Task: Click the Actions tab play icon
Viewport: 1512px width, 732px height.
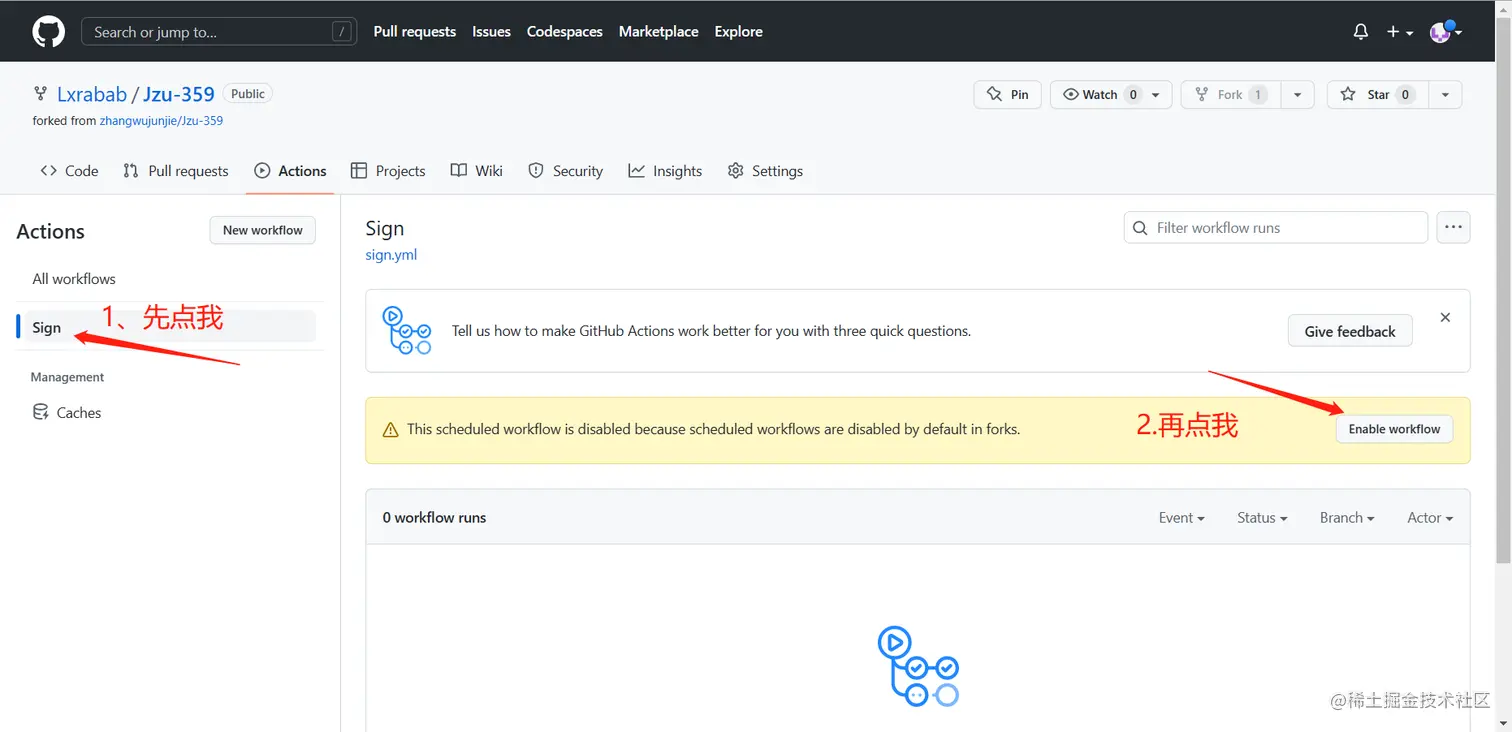Action: pyautogui.click(x=262, y=171)
